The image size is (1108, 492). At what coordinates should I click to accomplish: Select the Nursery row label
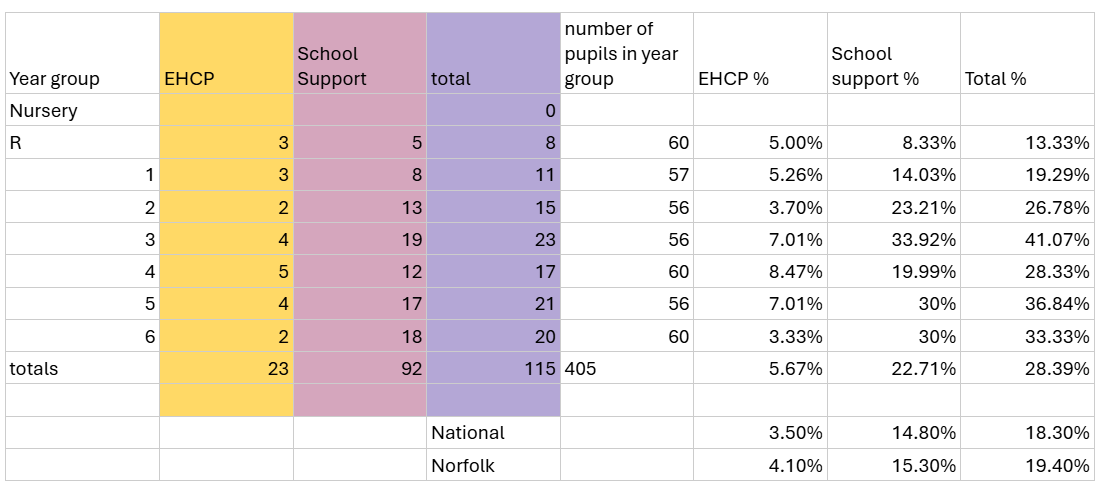[x=82, y=111]
